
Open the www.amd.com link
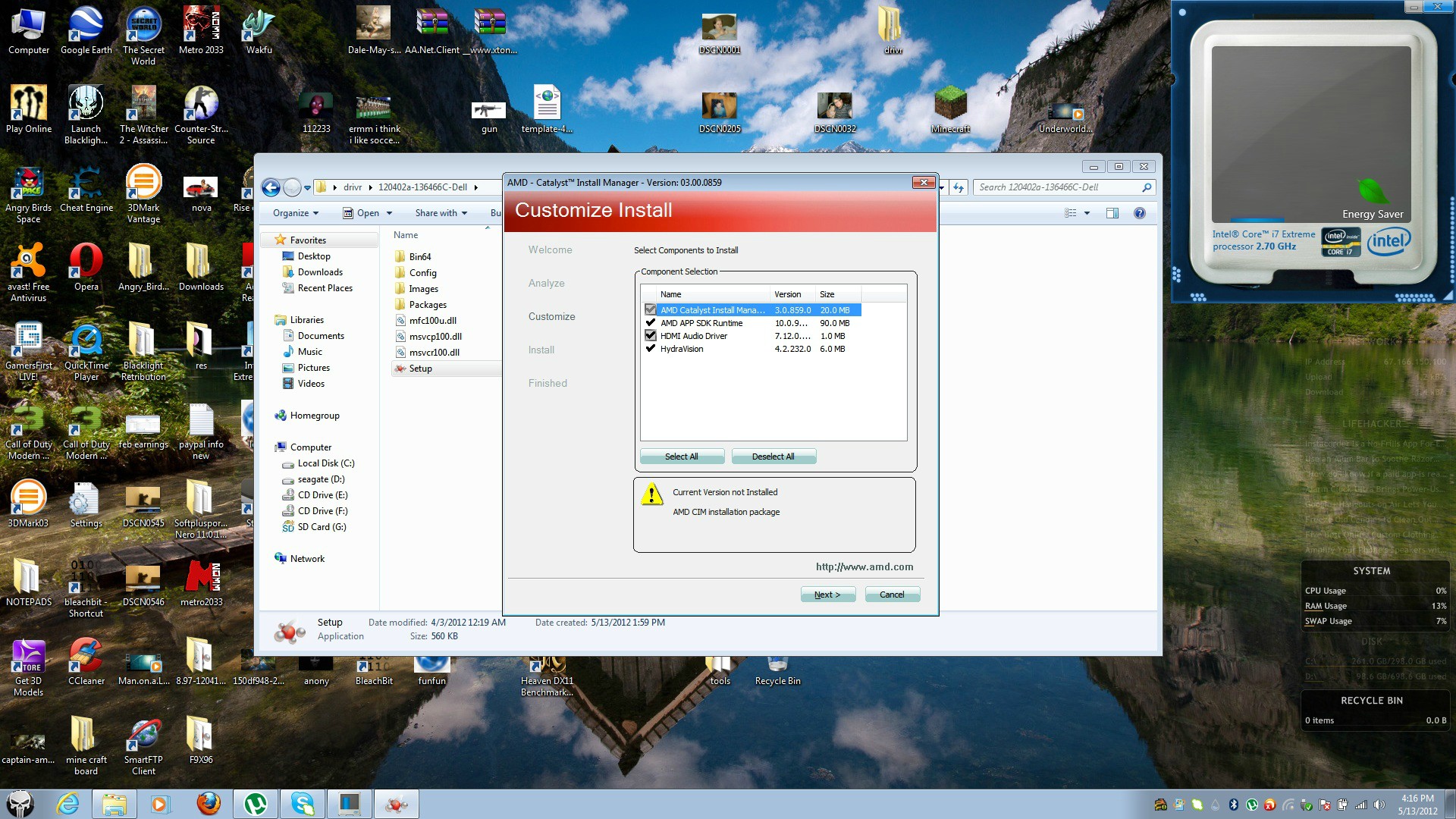[864, 566]
